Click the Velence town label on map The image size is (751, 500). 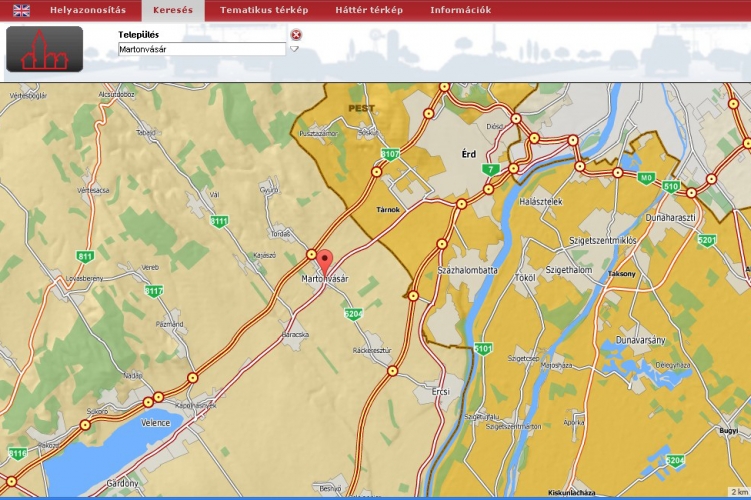[x=155, y=423]
